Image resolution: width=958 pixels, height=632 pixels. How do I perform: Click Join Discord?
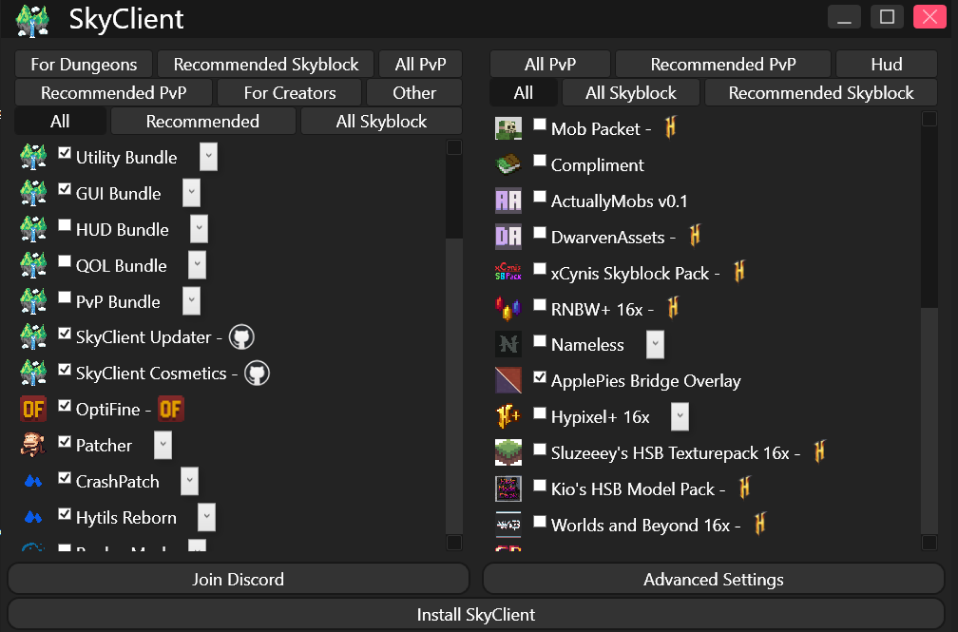tap(238, 578)
